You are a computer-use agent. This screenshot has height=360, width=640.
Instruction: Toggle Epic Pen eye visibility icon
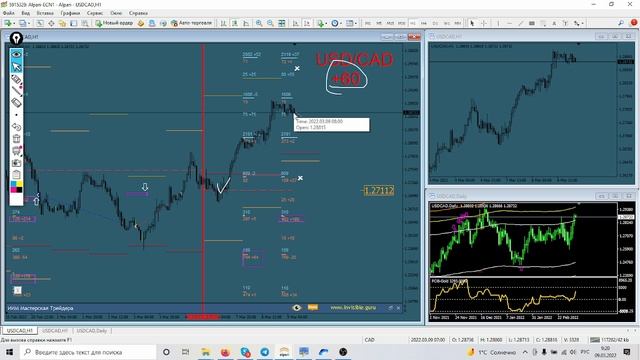[16, 54]
